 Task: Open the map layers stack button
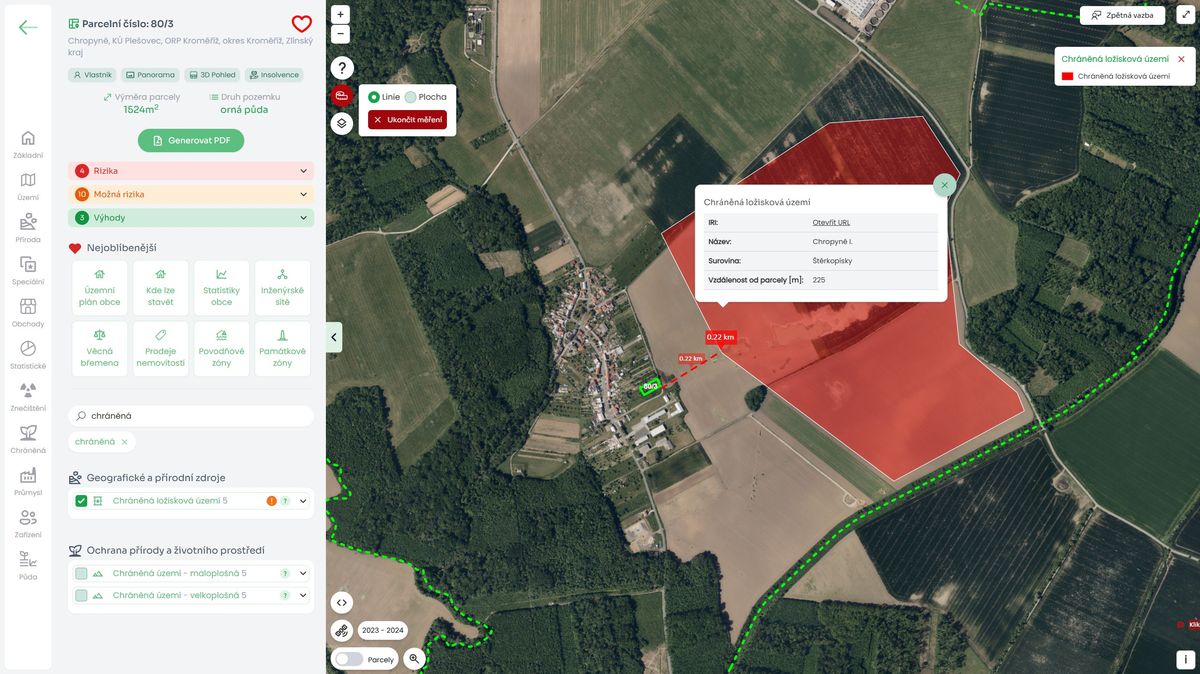tap(342, 124)
